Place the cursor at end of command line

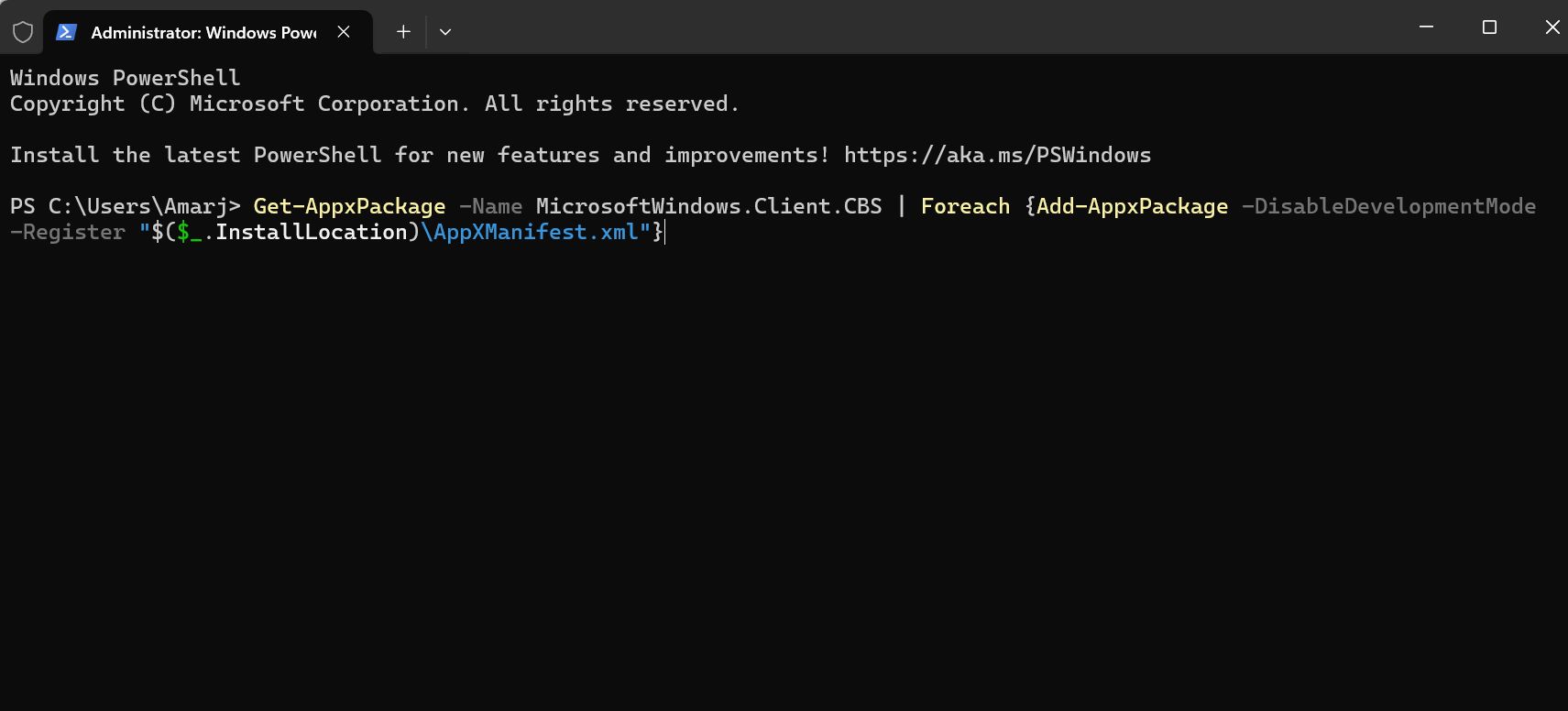[663, 232]
